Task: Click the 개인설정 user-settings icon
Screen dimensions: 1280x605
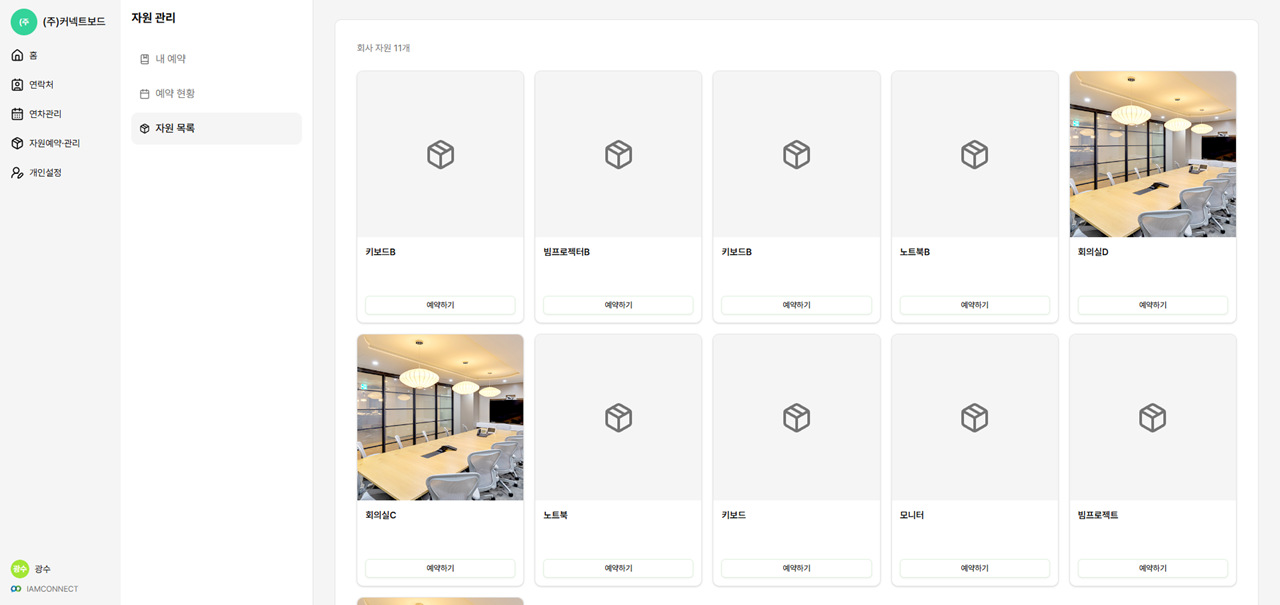Action: pos(17,173)
